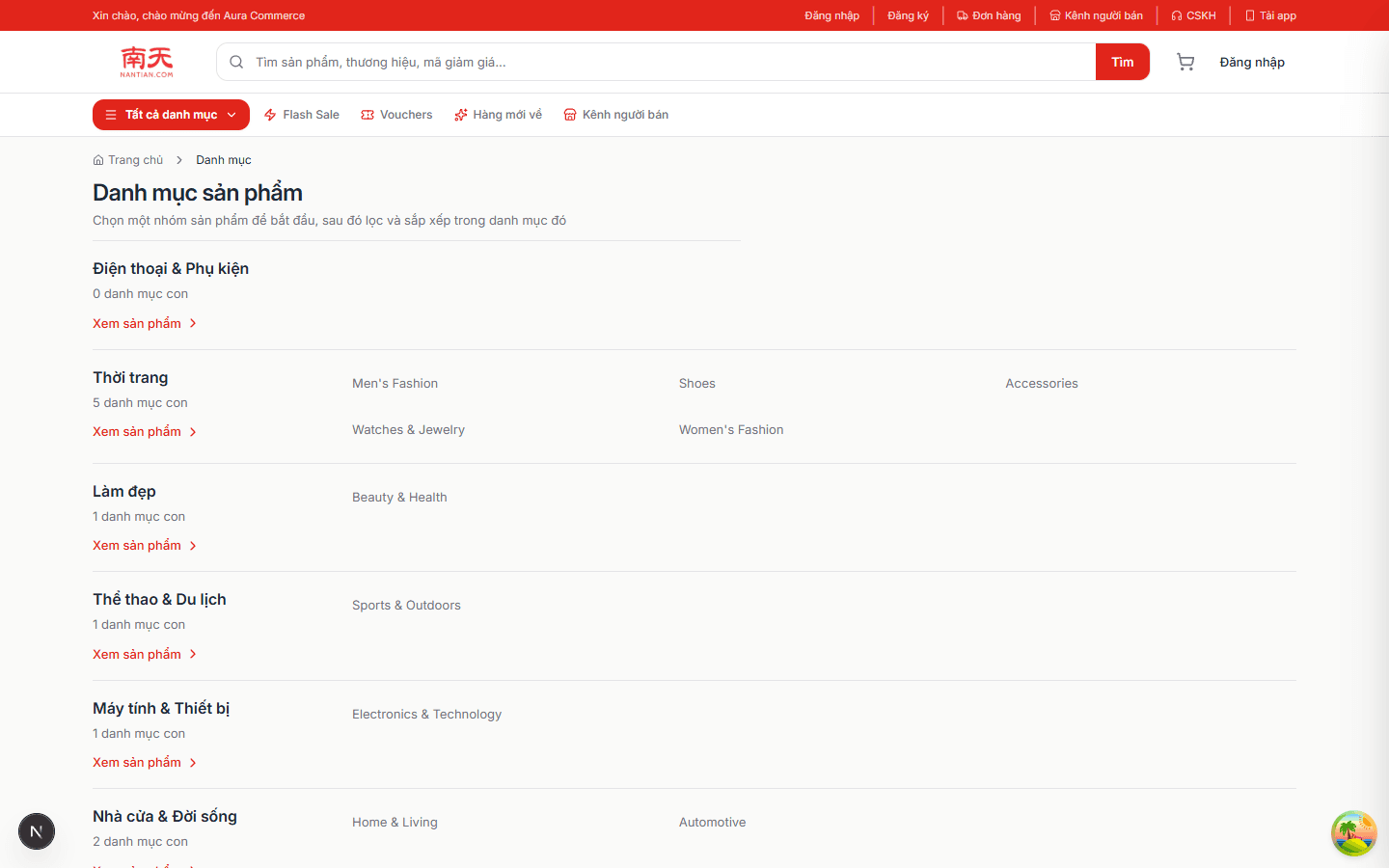The height and width of the screenshot is (868, 1389).
Task: View products under Điện thoại & Phụ kiện
Action: coord(145,323)
